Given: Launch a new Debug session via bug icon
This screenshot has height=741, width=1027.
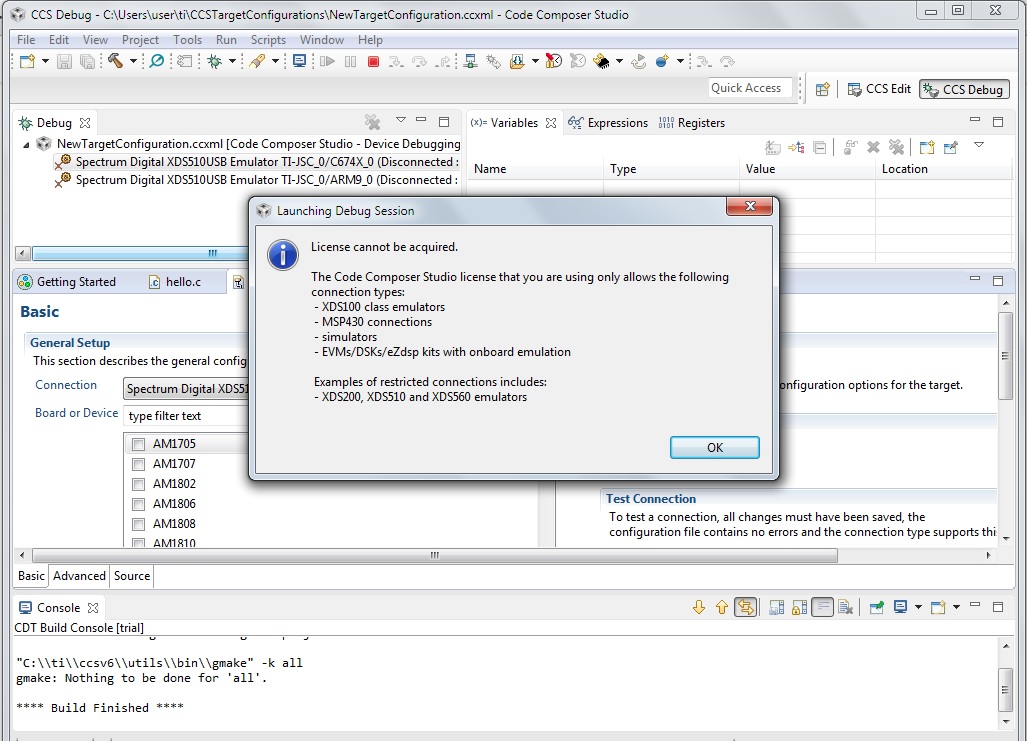Looking at the screenshot, I should click(x=215, y=61).
